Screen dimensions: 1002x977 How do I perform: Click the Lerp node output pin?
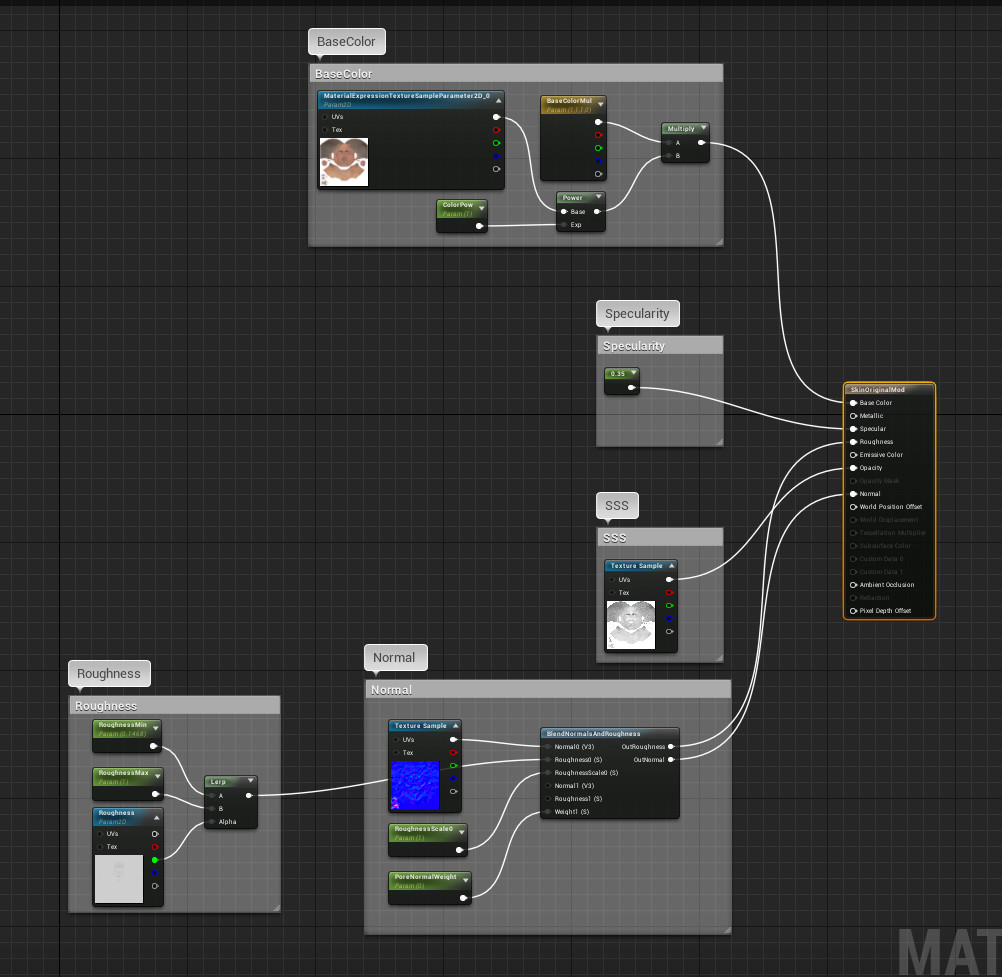[249, 796]
